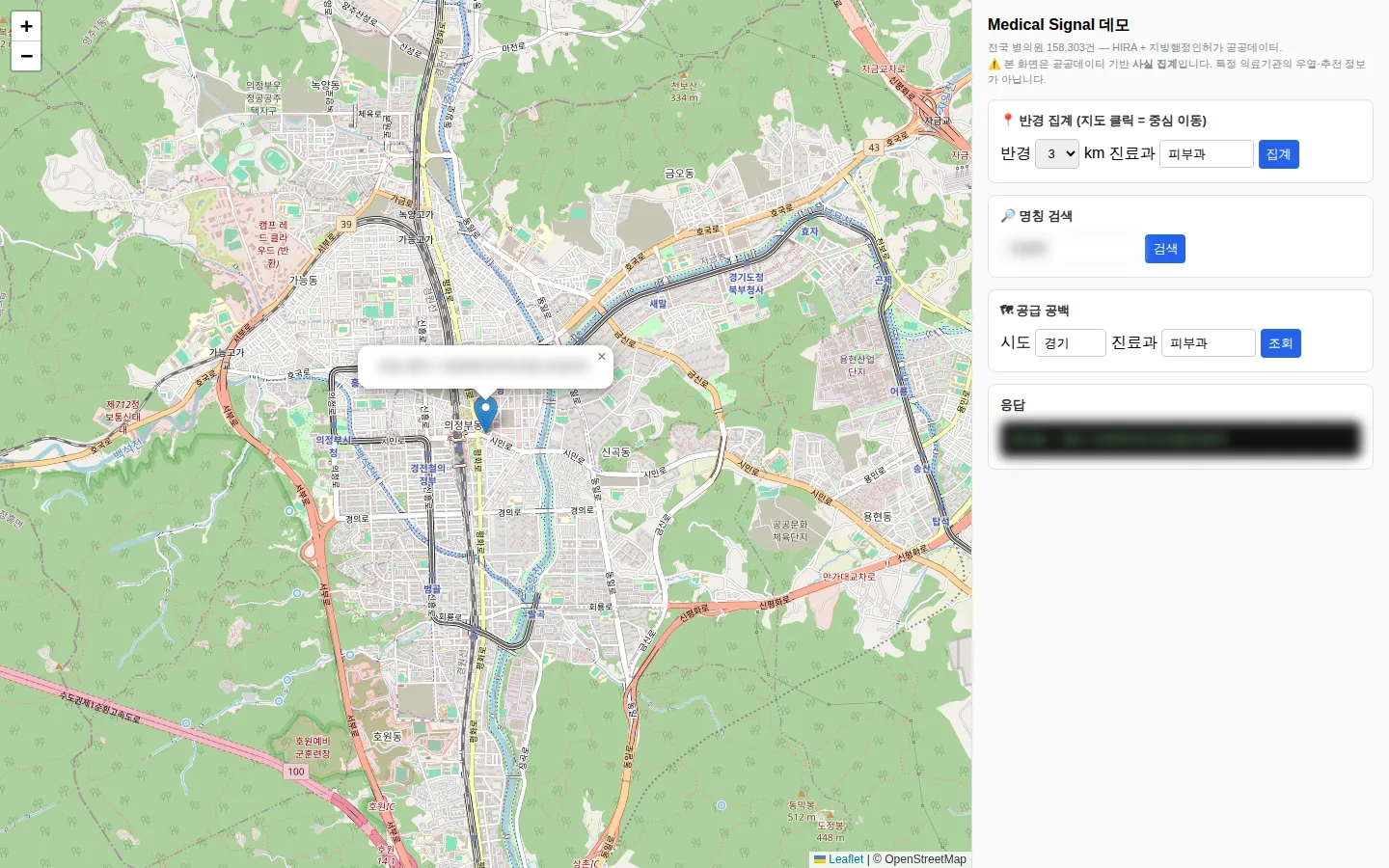Click the 용현산업단지 map label
This screenshot has height=868, width=1389.
pyautogui.click(x=857, y=366)
